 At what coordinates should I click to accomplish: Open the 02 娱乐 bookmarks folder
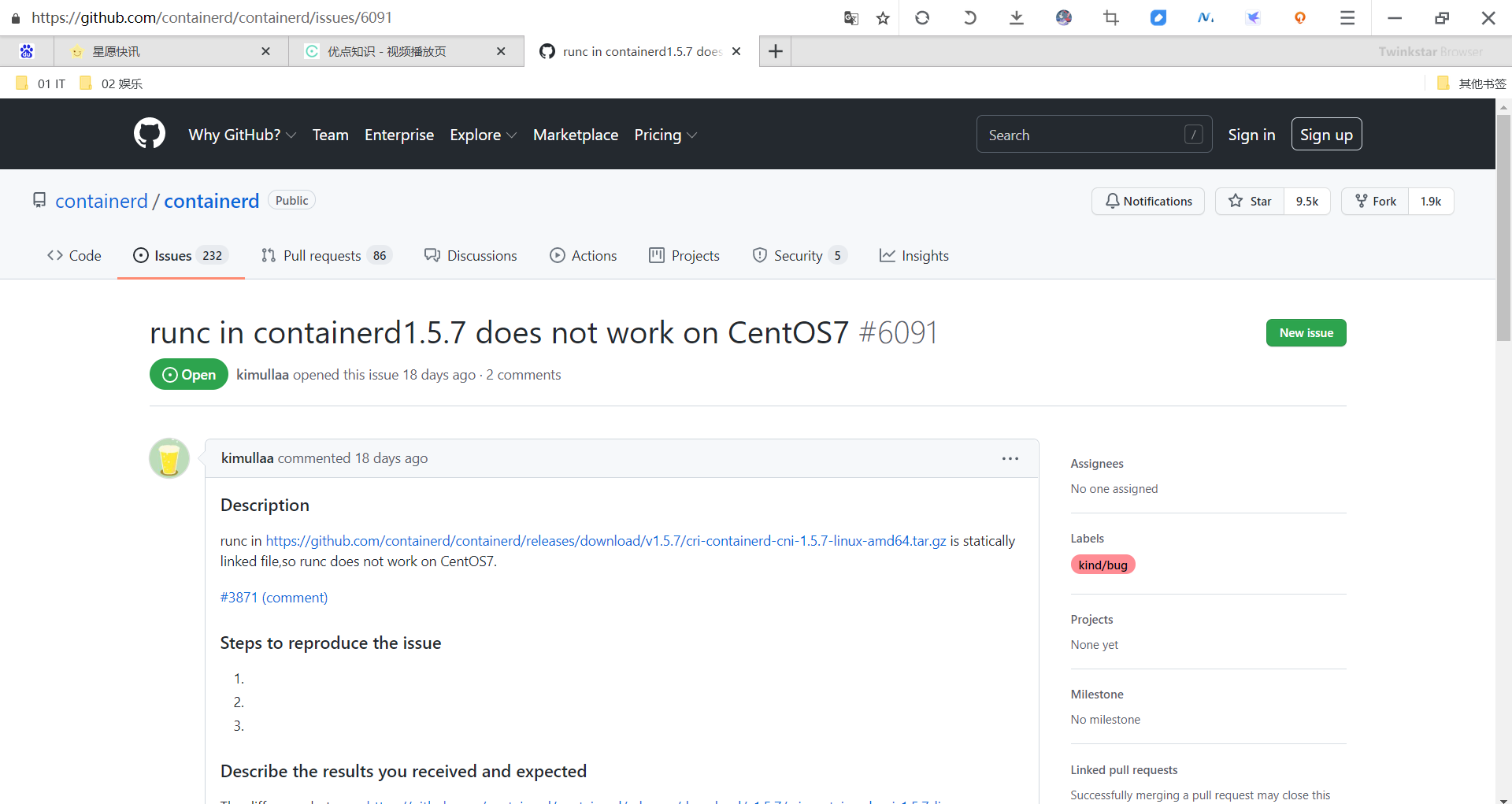pyautogui.click(x=111, y=83)
